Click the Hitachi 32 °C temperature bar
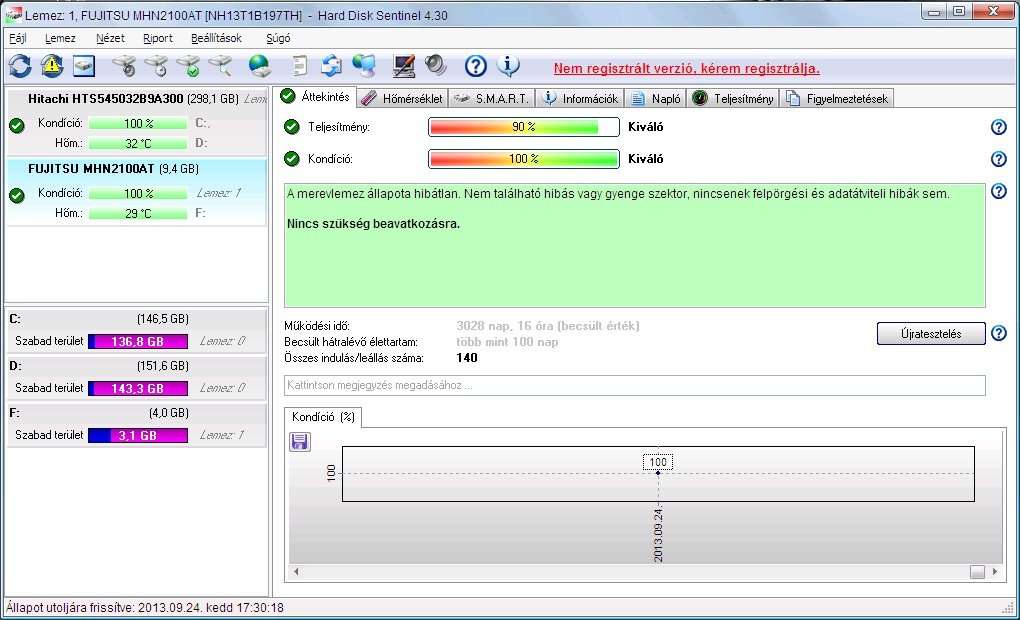The image size is (1020, 620). click(x=138, y=143)
